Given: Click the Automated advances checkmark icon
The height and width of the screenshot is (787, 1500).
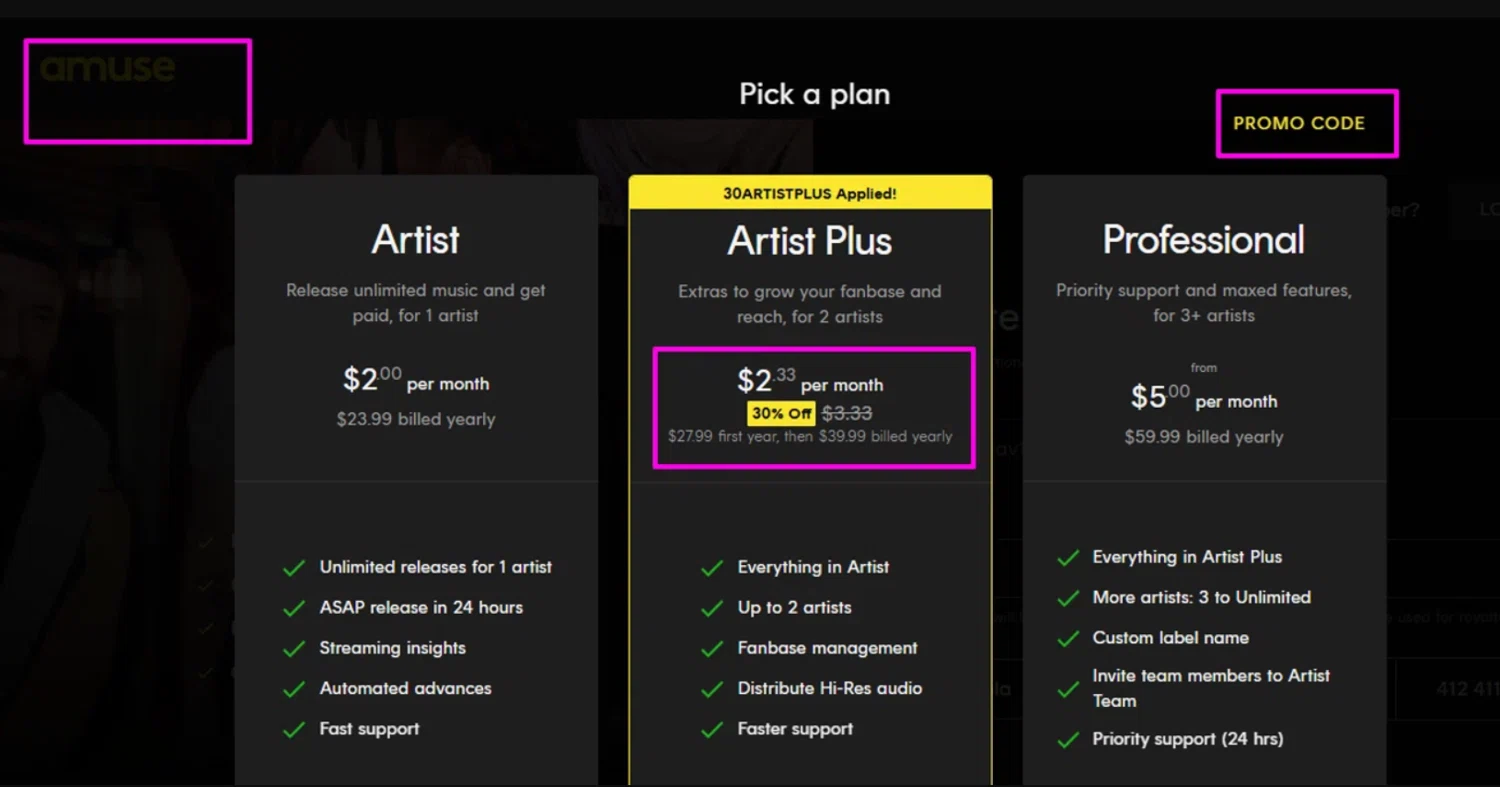Looking at the screenshot, I should pos(294,689).
